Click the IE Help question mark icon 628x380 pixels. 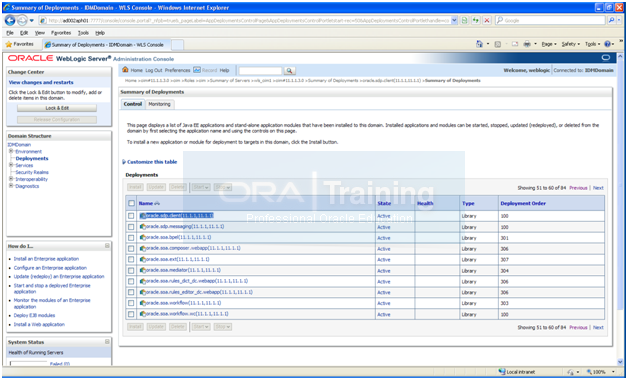click(608, 44)
